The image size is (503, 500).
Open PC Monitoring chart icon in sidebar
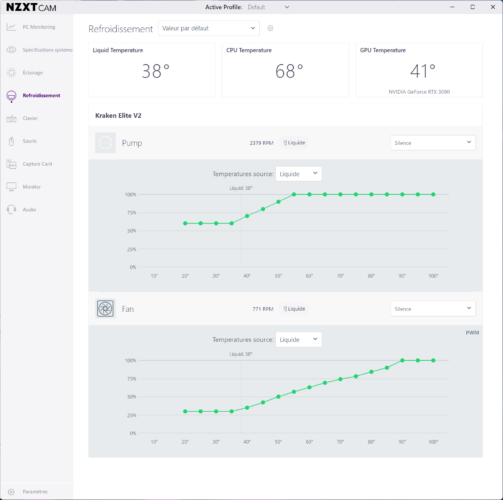point(11,27)
